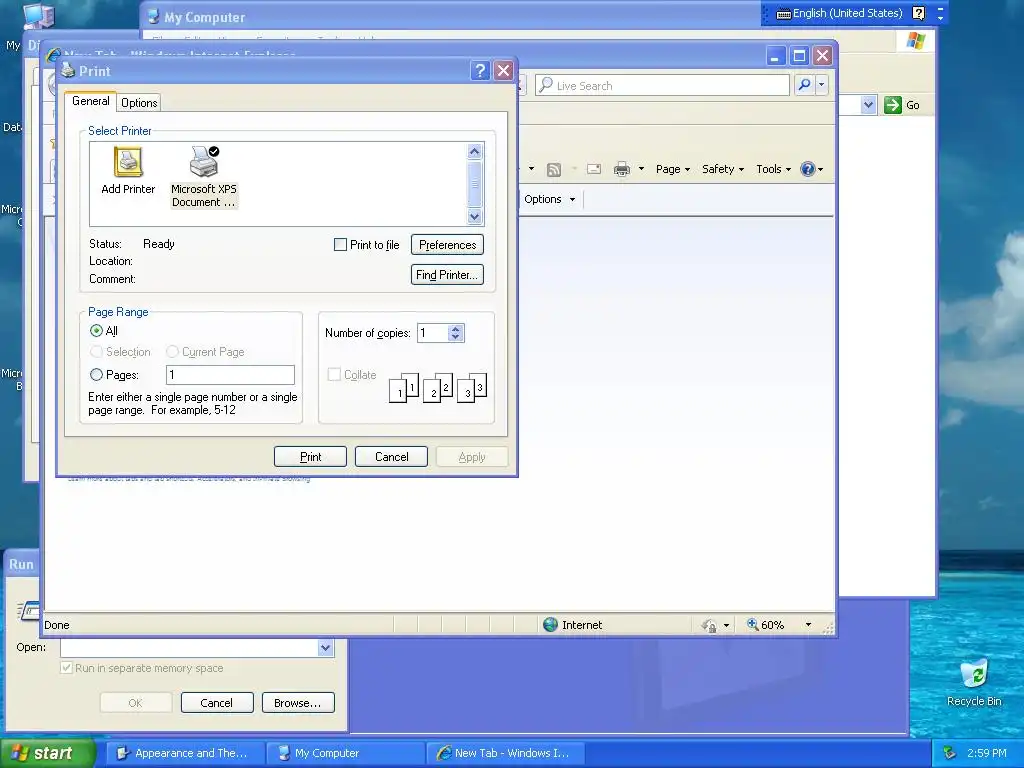Select the Add Printer icon
Image resolution: width=1024 pixels, height=768 pixels.
pos(128,170)
